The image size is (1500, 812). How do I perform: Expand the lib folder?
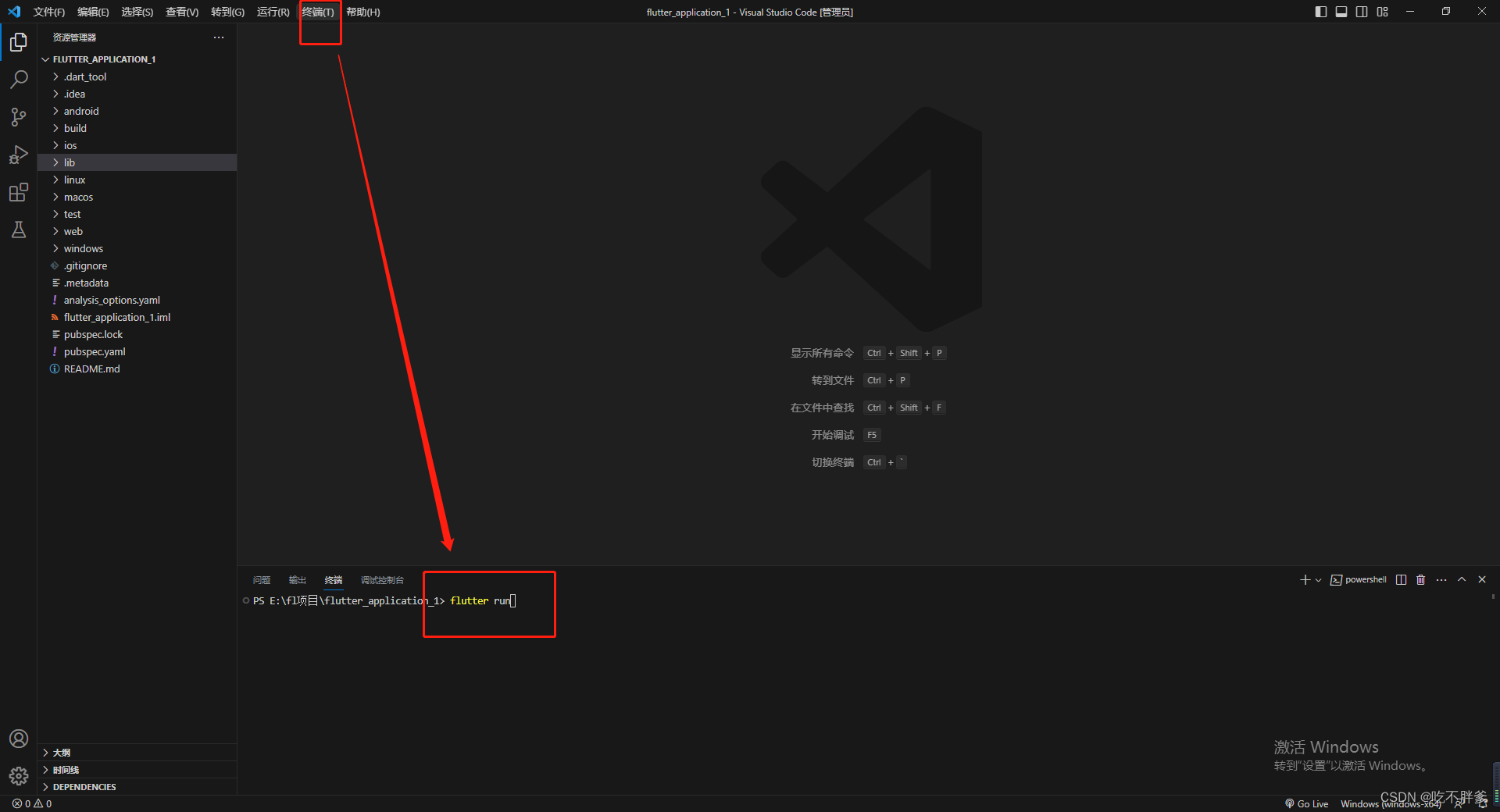[137, 162]
